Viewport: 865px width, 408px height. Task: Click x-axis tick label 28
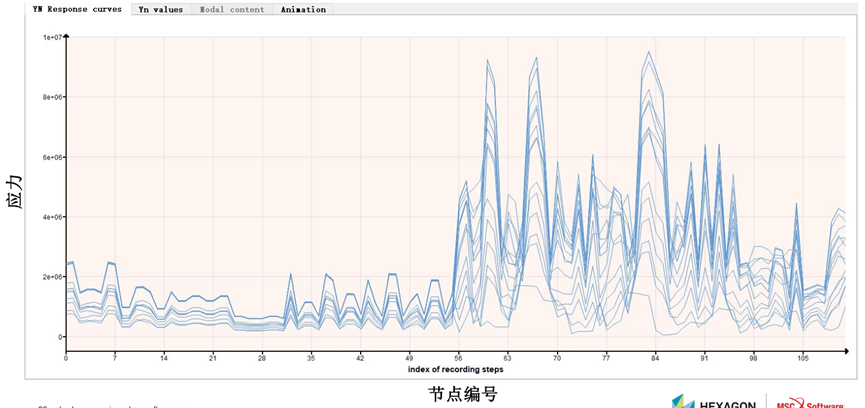click(262, 357)
